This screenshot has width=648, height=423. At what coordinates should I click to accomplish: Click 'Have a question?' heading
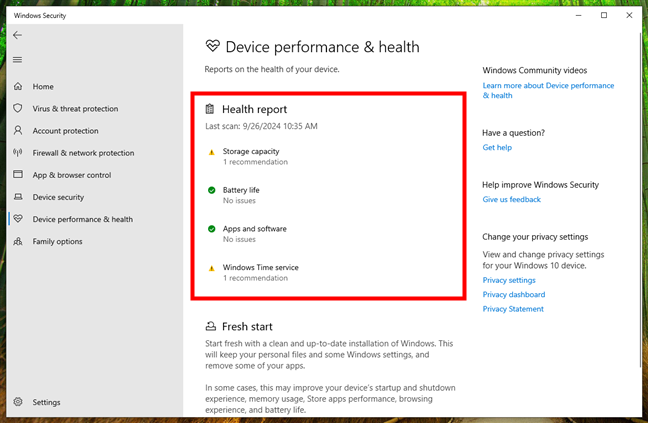point(513,133)
